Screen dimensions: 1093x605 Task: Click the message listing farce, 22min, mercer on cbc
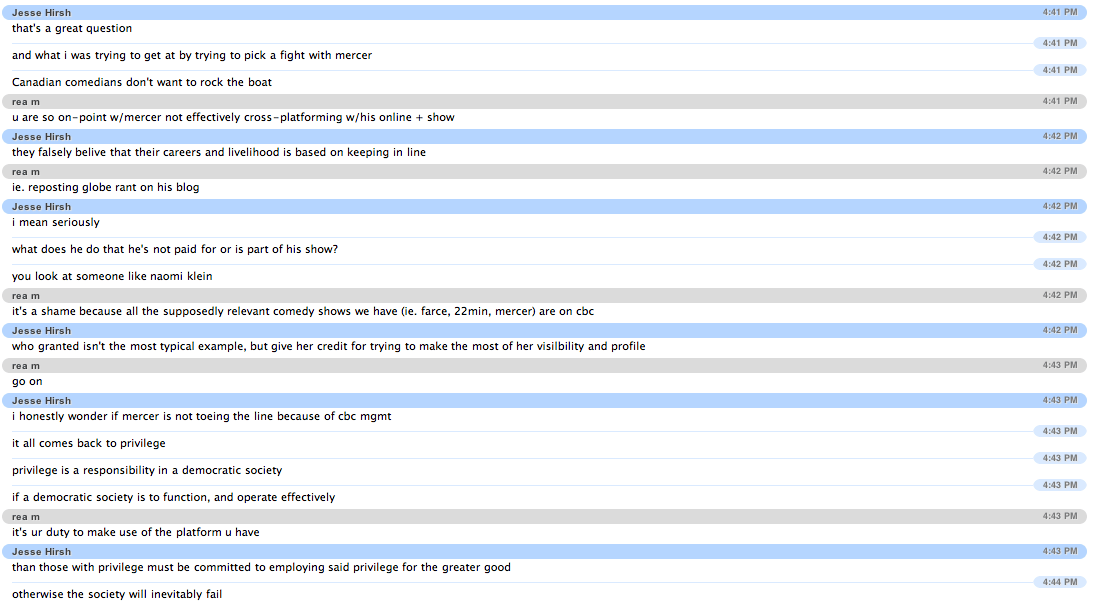303,312
